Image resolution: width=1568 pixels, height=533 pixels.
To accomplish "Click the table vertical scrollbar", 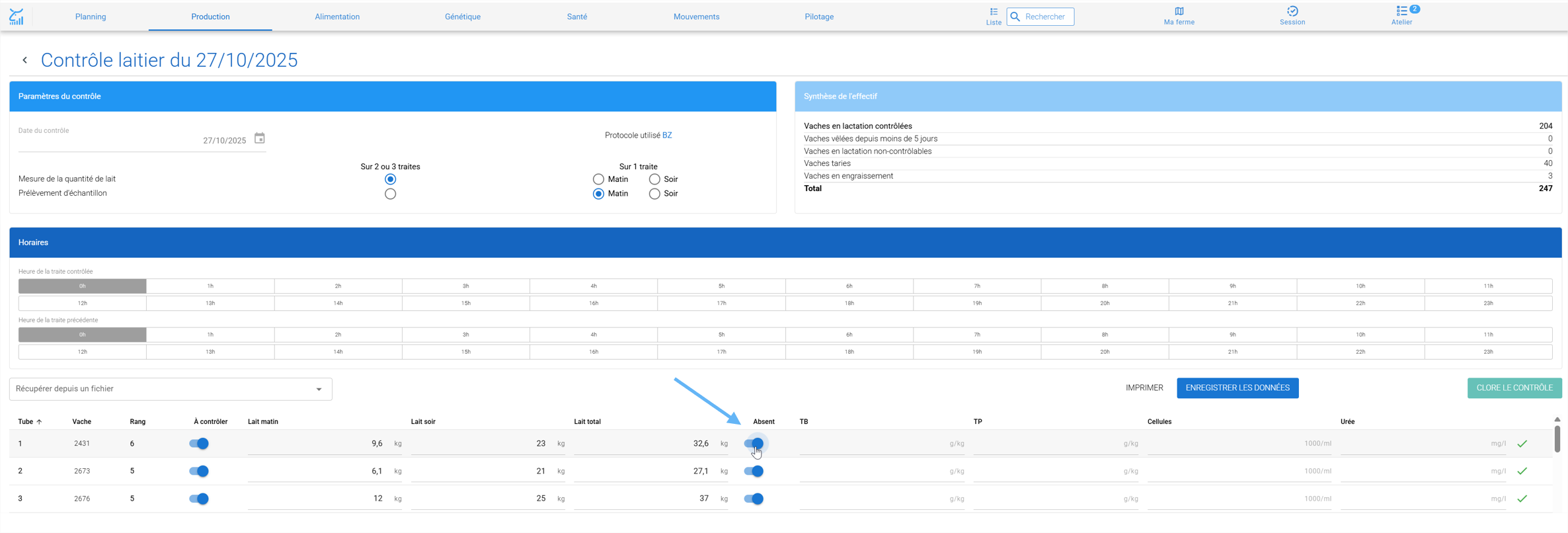I will point(1557,438).
